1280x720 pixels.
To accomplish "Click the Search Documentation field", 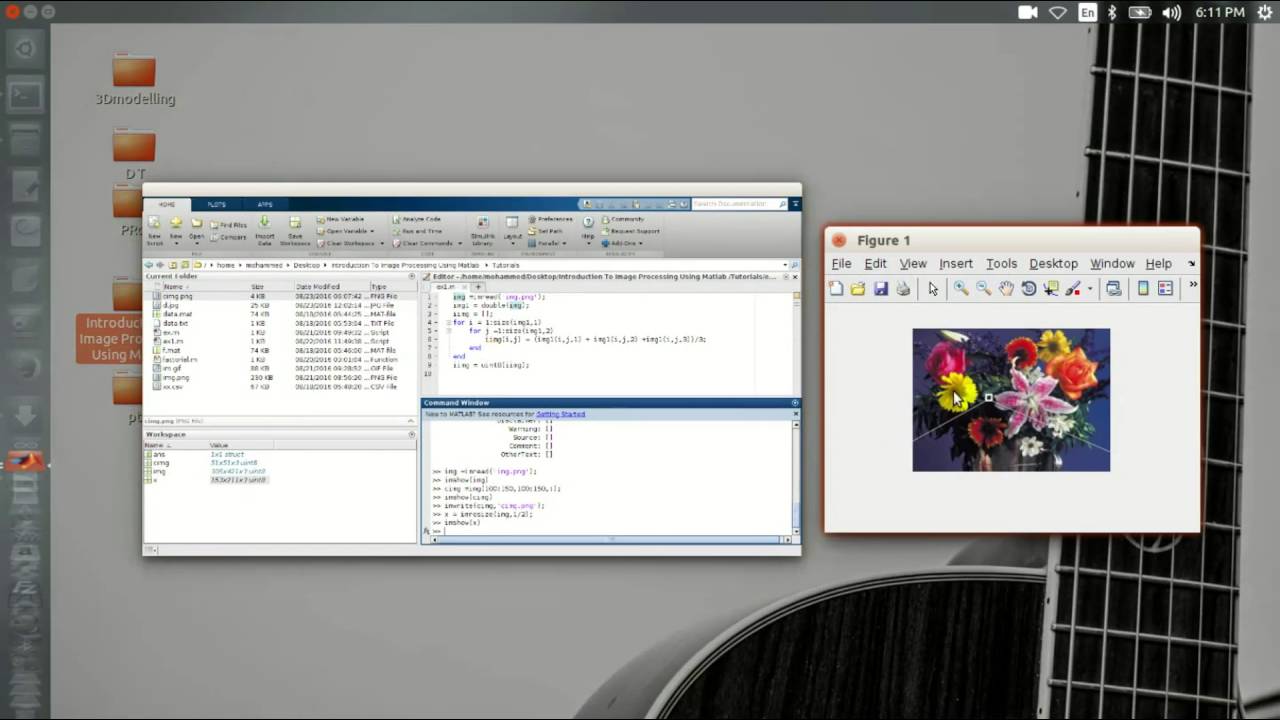I will click(x=740, y=204).
